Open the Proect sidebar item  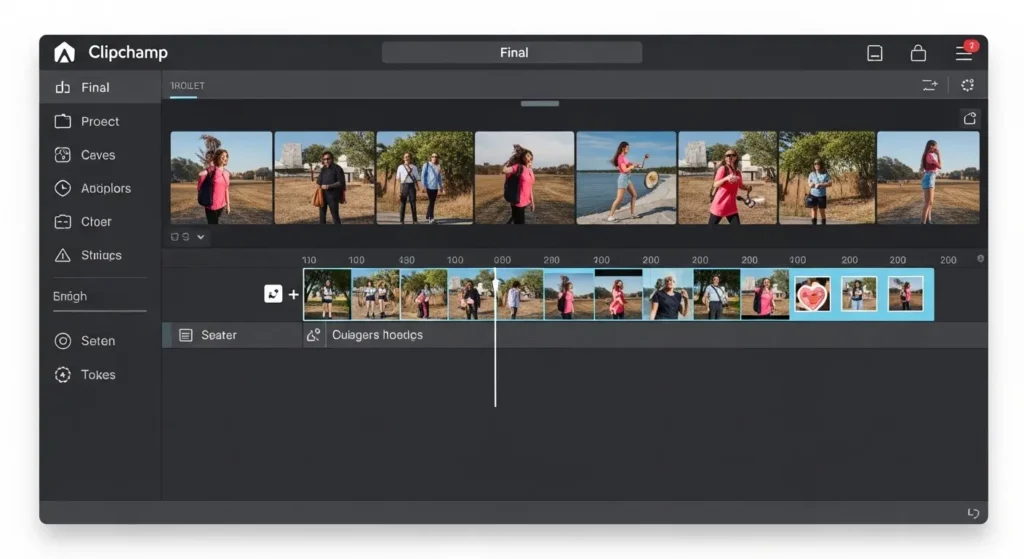pos(99,121)
